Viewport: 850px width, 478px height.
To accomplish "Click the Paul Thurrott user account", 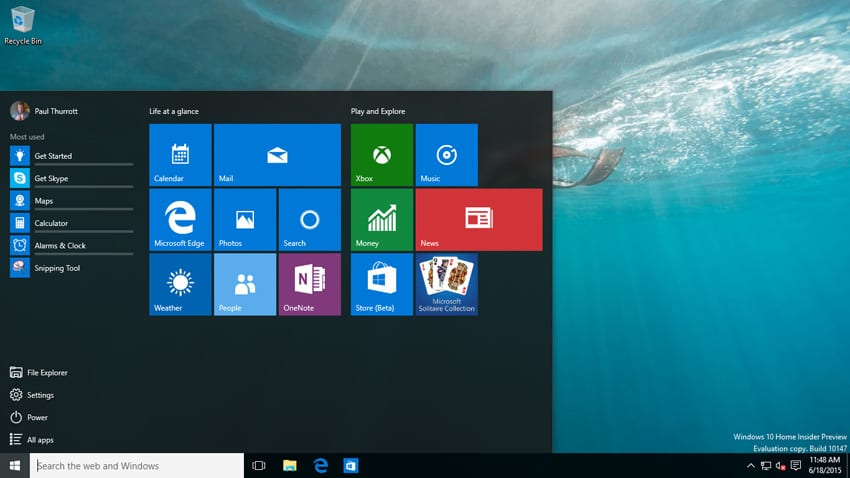I will 44,111.
